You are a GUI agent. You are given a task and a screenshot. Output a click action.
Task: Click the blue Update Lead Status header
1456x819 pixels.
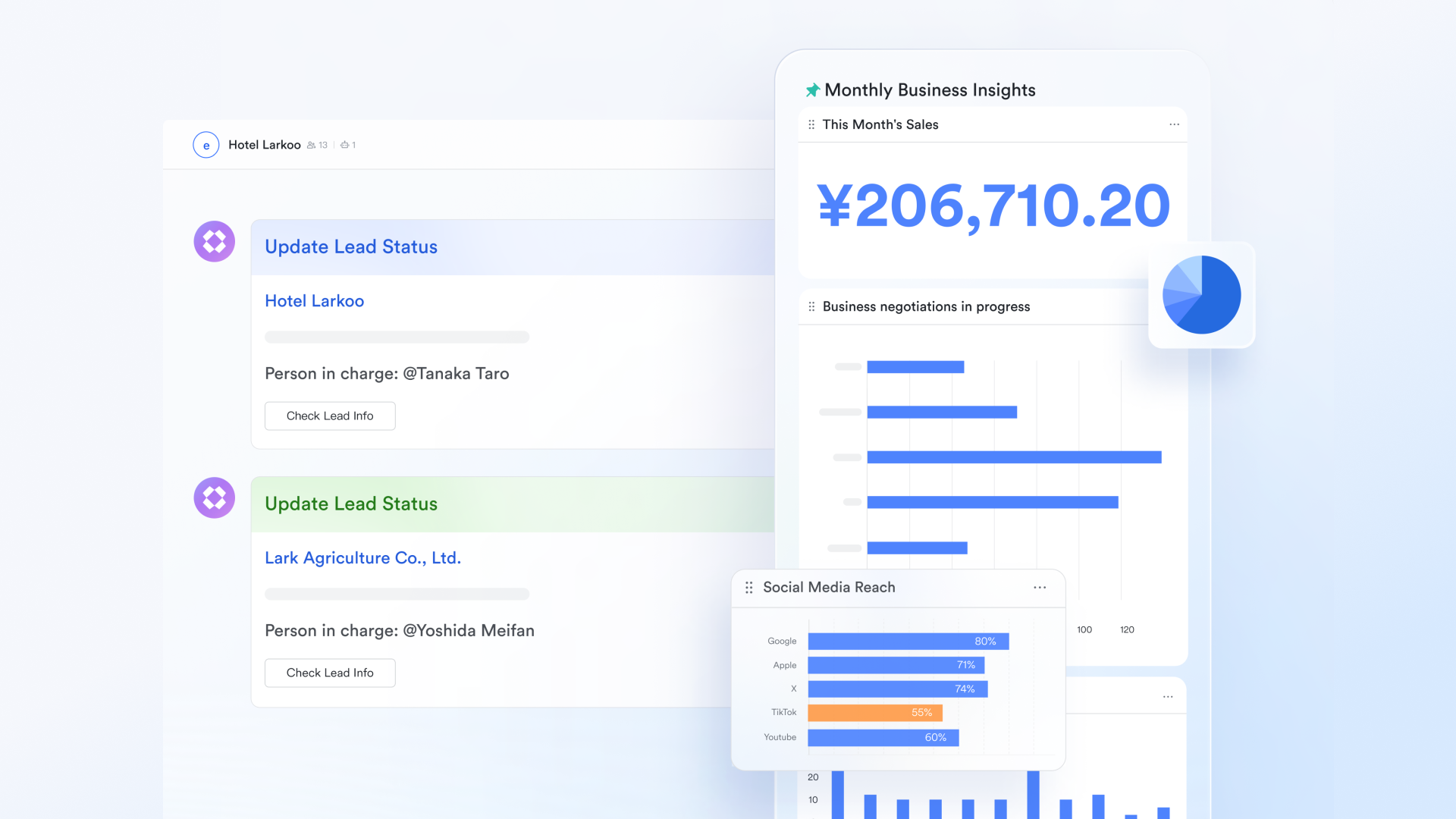point(513,247)
